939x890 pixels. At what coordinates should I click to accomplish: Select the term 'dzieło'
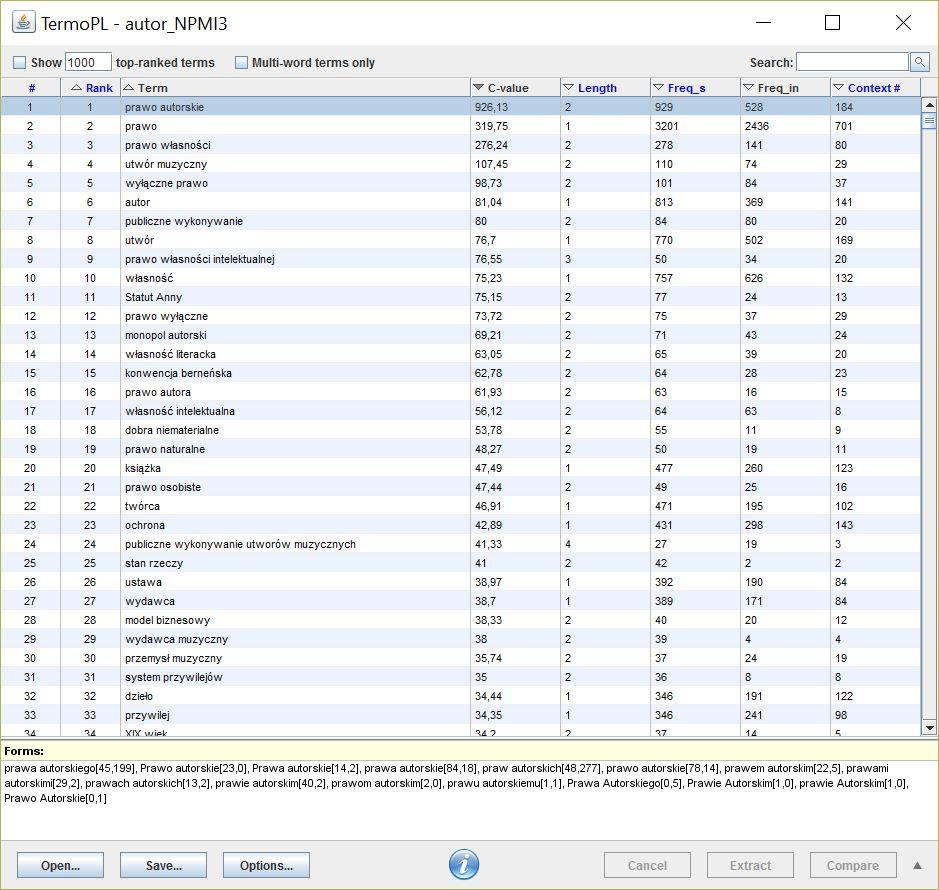(x=139, y=696)
